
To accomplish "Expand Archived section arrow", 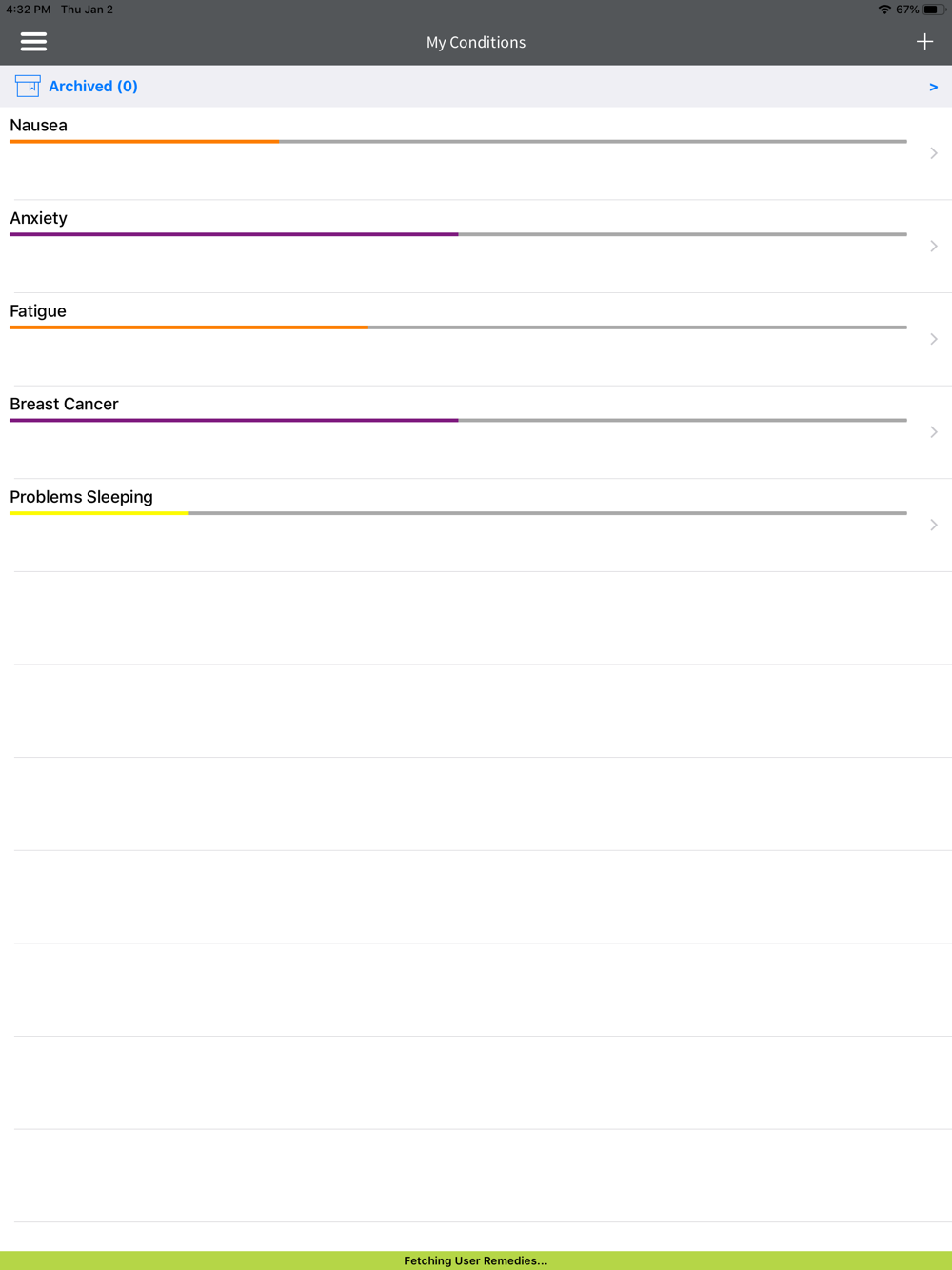I will [x=933, y=87].
